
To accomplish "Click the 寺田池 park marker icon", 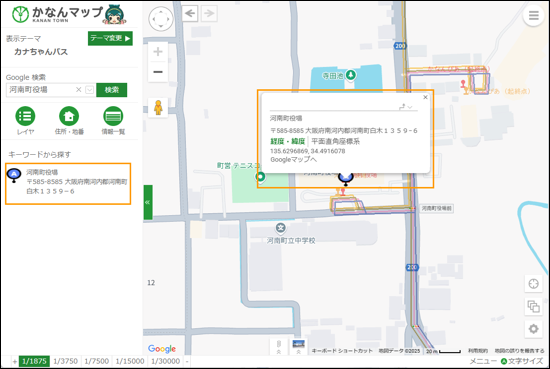I will (350, 75).
